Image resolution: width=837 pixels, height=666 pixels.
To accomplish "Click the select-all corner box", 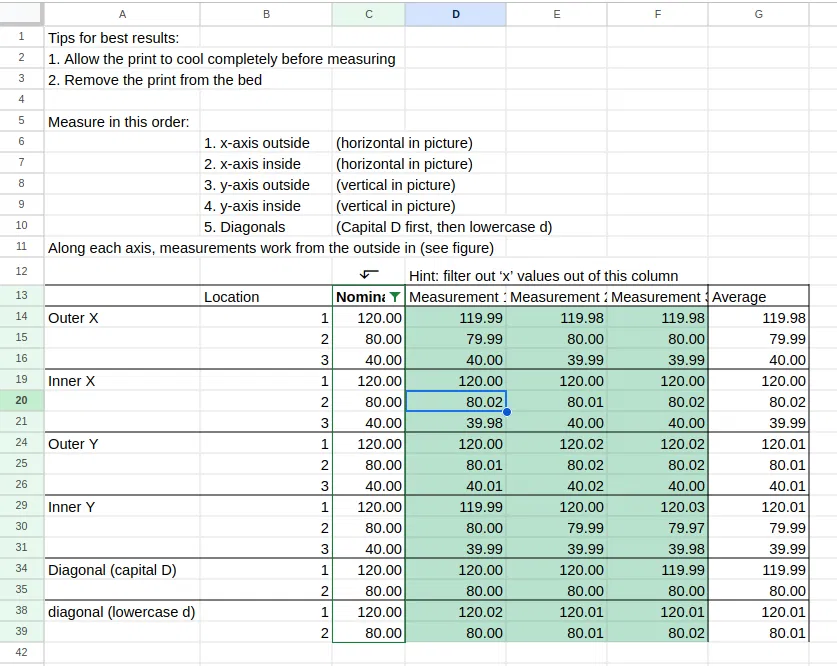I will (x=21, y=14).
